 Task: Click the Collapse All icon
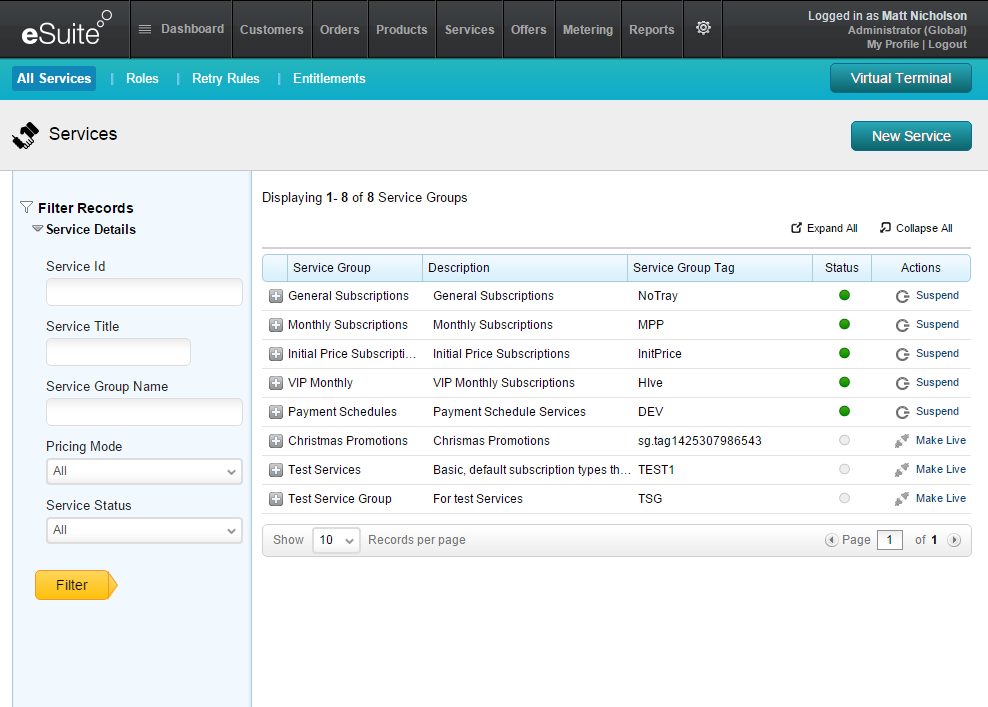pos(885,228)
